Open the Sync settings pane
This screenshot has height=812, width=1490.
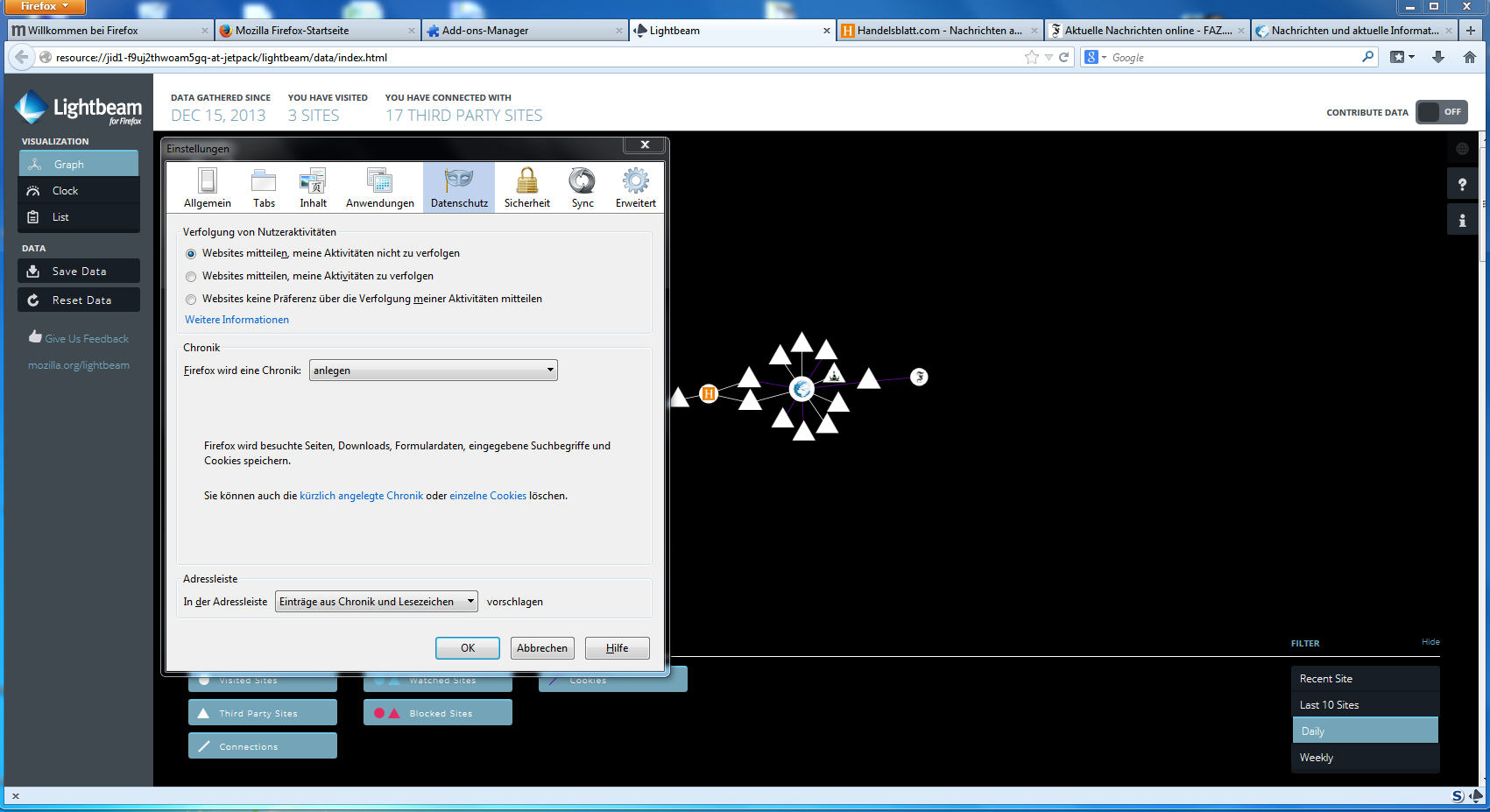(583, 187)
